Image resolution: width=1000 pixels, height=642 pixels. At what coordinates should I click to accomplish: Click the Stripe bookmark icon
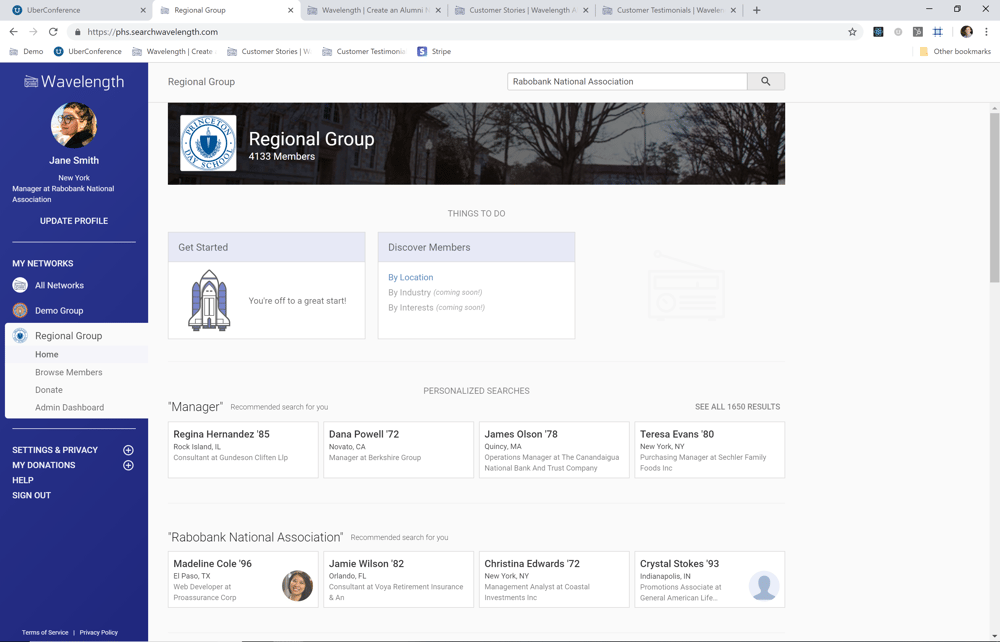(422, 52)
